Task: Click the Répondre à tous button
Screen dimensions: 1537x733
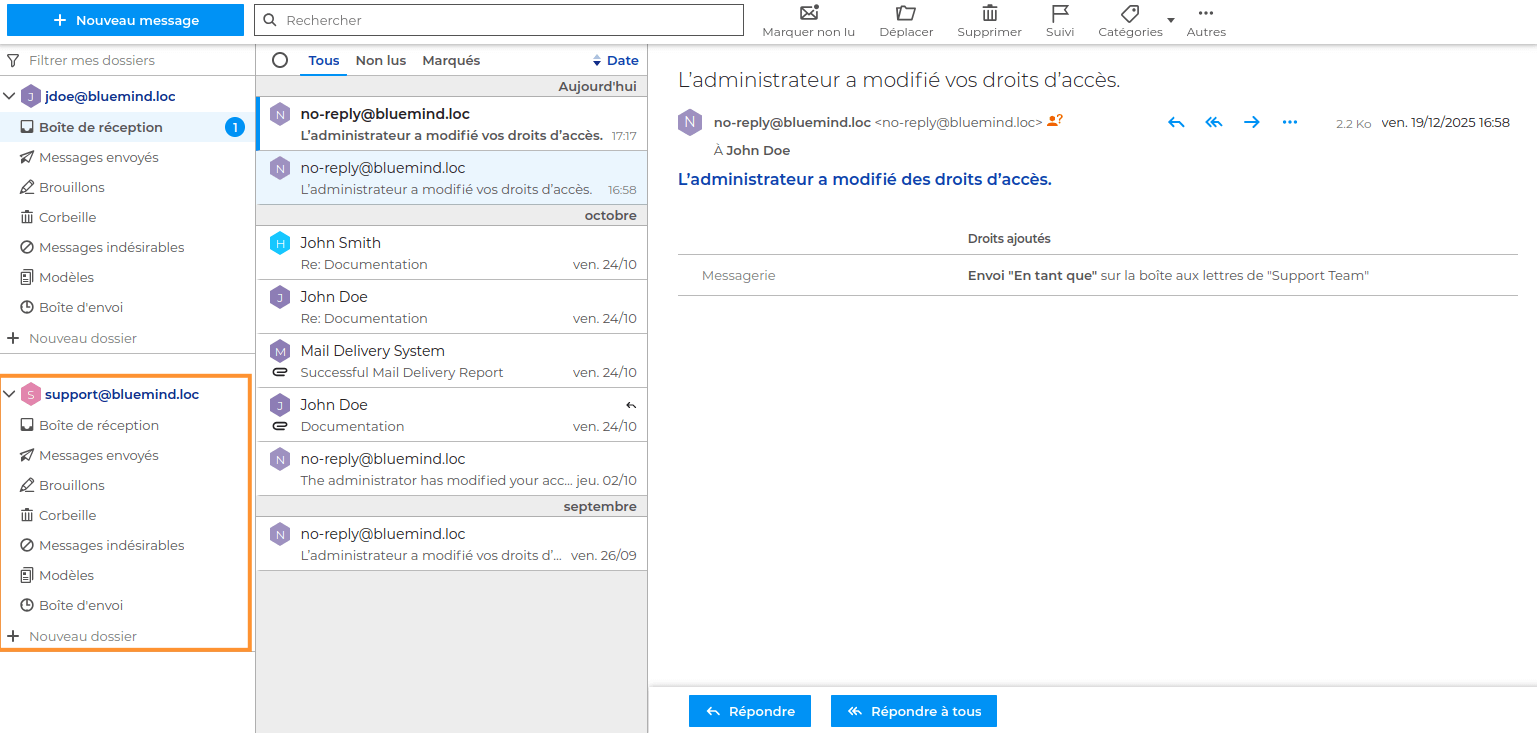Action: pos(913,711)
